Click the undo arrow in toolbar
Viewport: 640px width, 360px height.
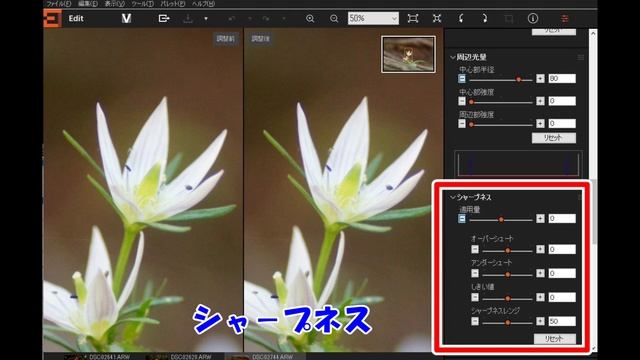[x=232, y=19]
